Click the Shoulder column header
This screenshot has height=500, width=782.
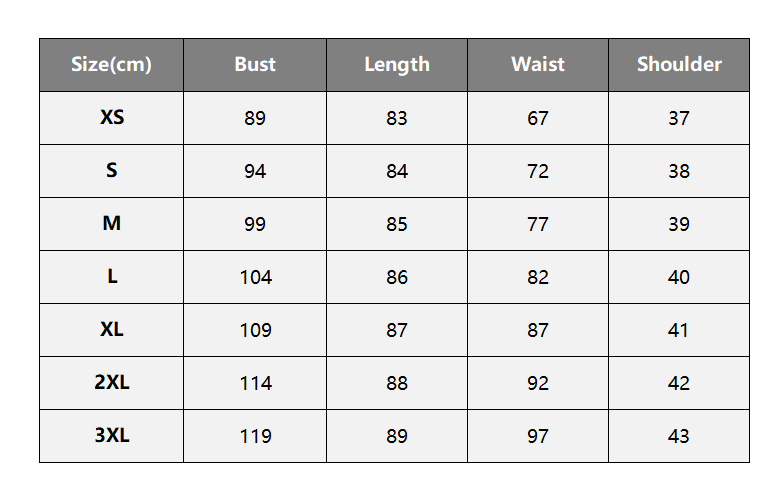pos(679,65)
